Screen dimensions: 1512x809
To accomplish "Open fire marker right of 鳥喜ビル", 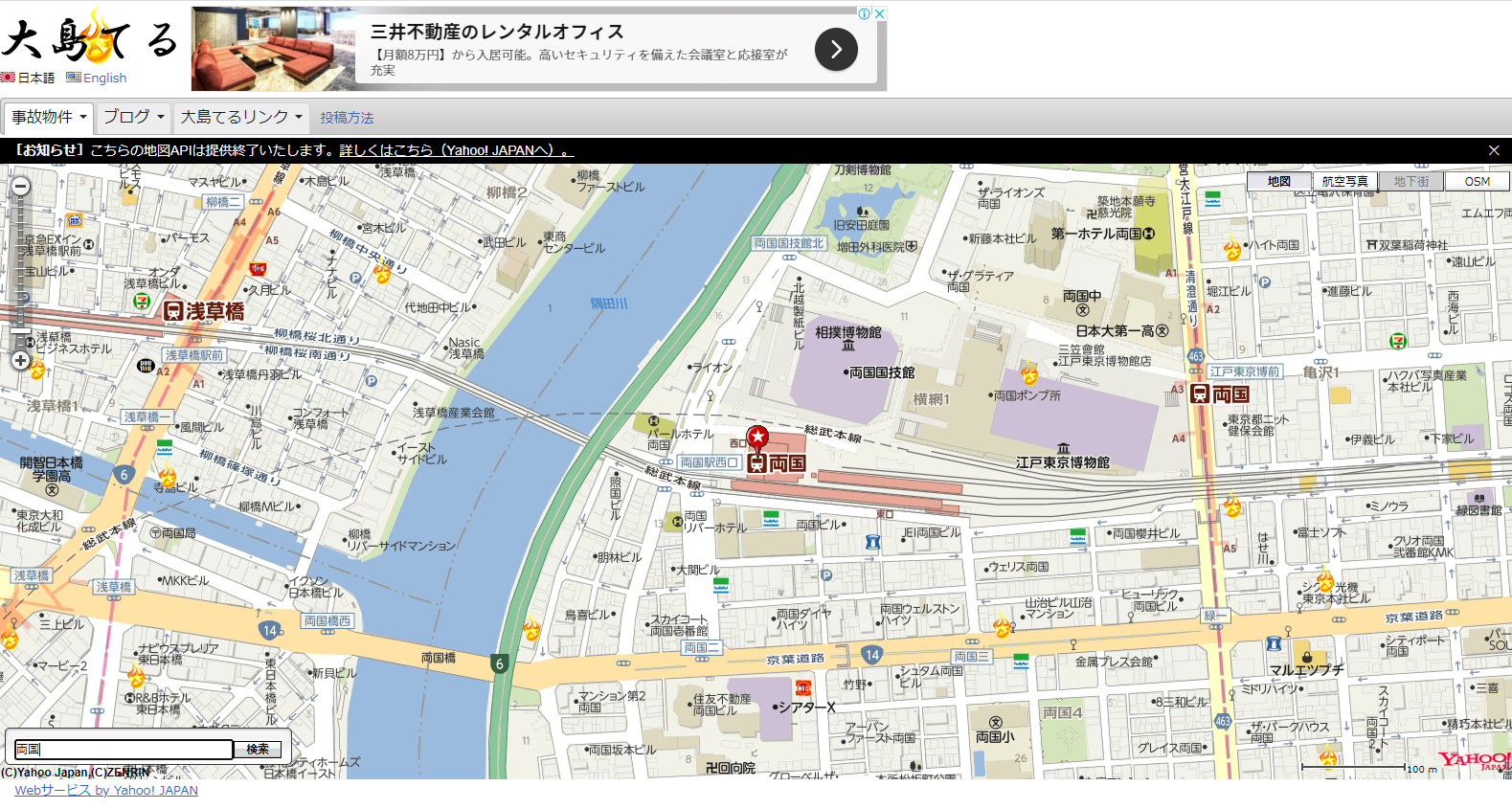I will [x=531, y=629].
